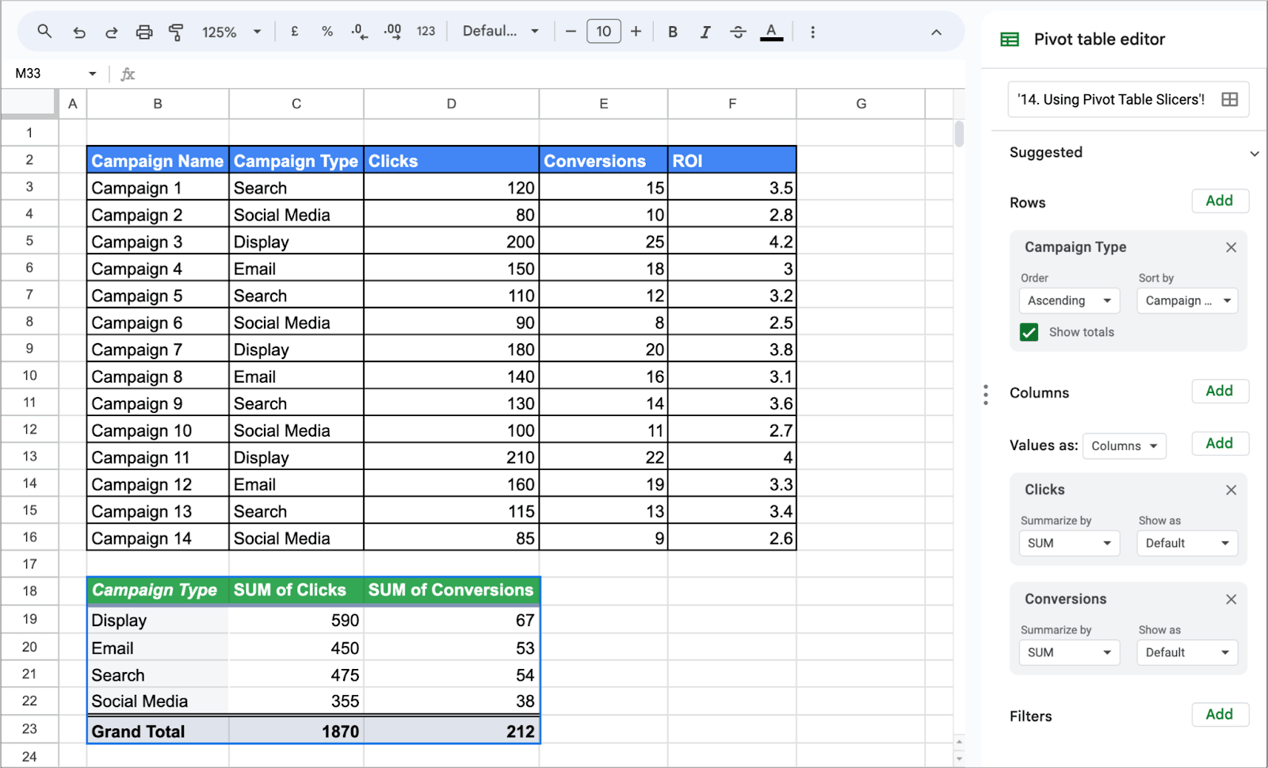
Task: Open the Sort by Campaign dropdown
Action: 1188,301
